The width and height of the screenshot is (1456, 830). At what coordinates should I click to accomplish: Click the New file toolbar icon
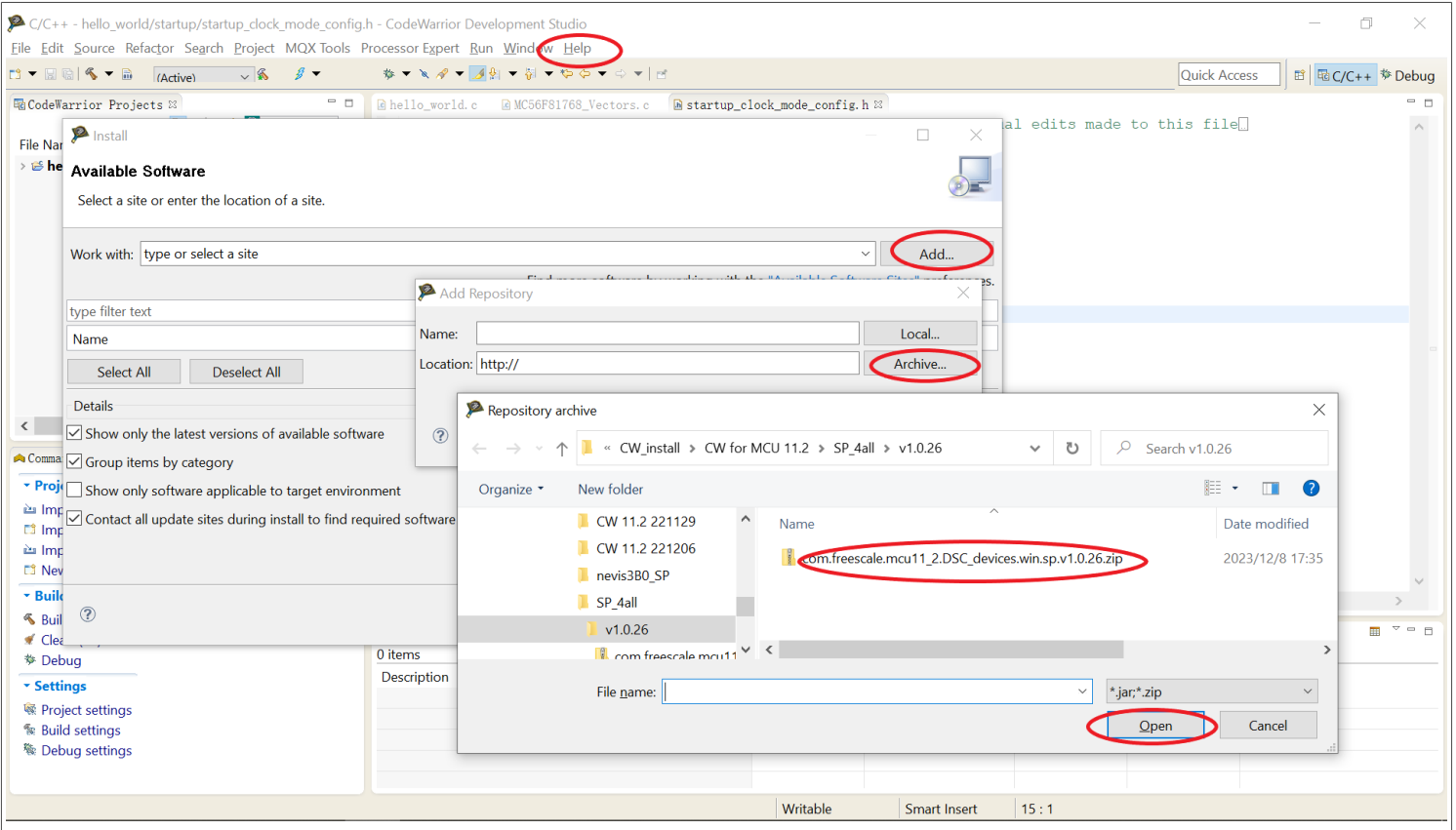[16, 74]
